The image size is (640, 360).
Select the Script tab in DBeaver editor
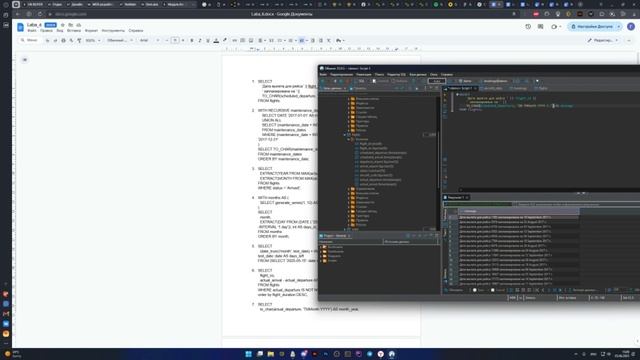point(460,88)
